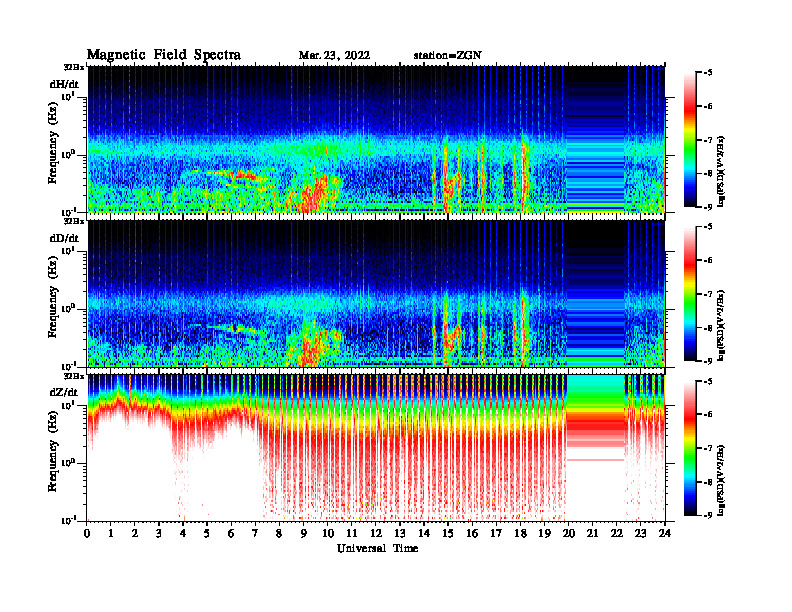Click the dZ/dt color scale bar
The image size is (792, 612).
coord(690,448)
